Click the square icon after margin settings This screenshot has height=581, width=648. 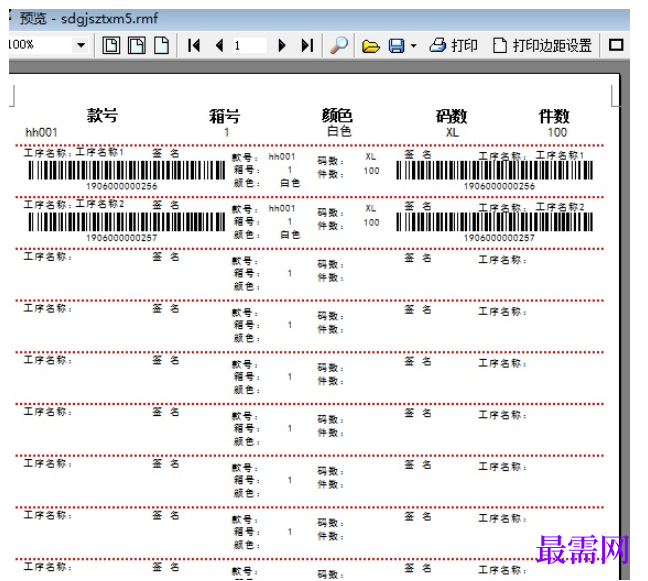[616, 45]
